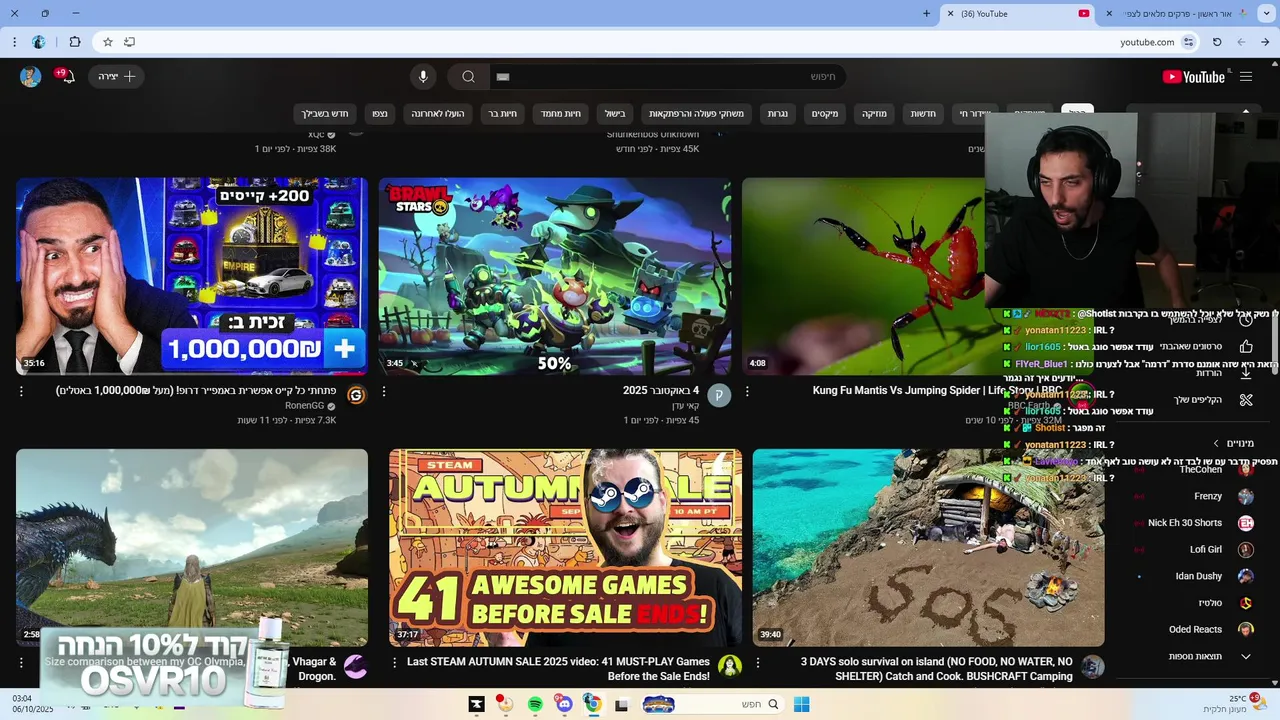
Task: Reload the page in Chrome
Action: [x=1217, y=42]
